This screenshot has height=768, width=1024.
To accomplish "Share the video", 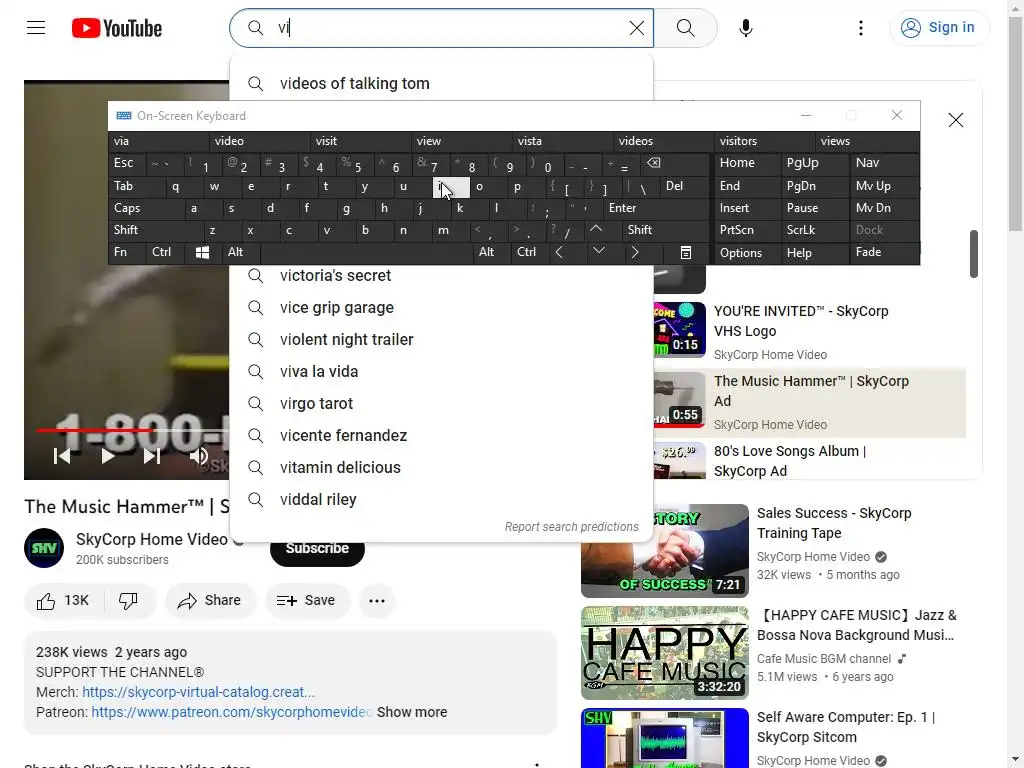I will pyautogui.click(x=210, y=600).
